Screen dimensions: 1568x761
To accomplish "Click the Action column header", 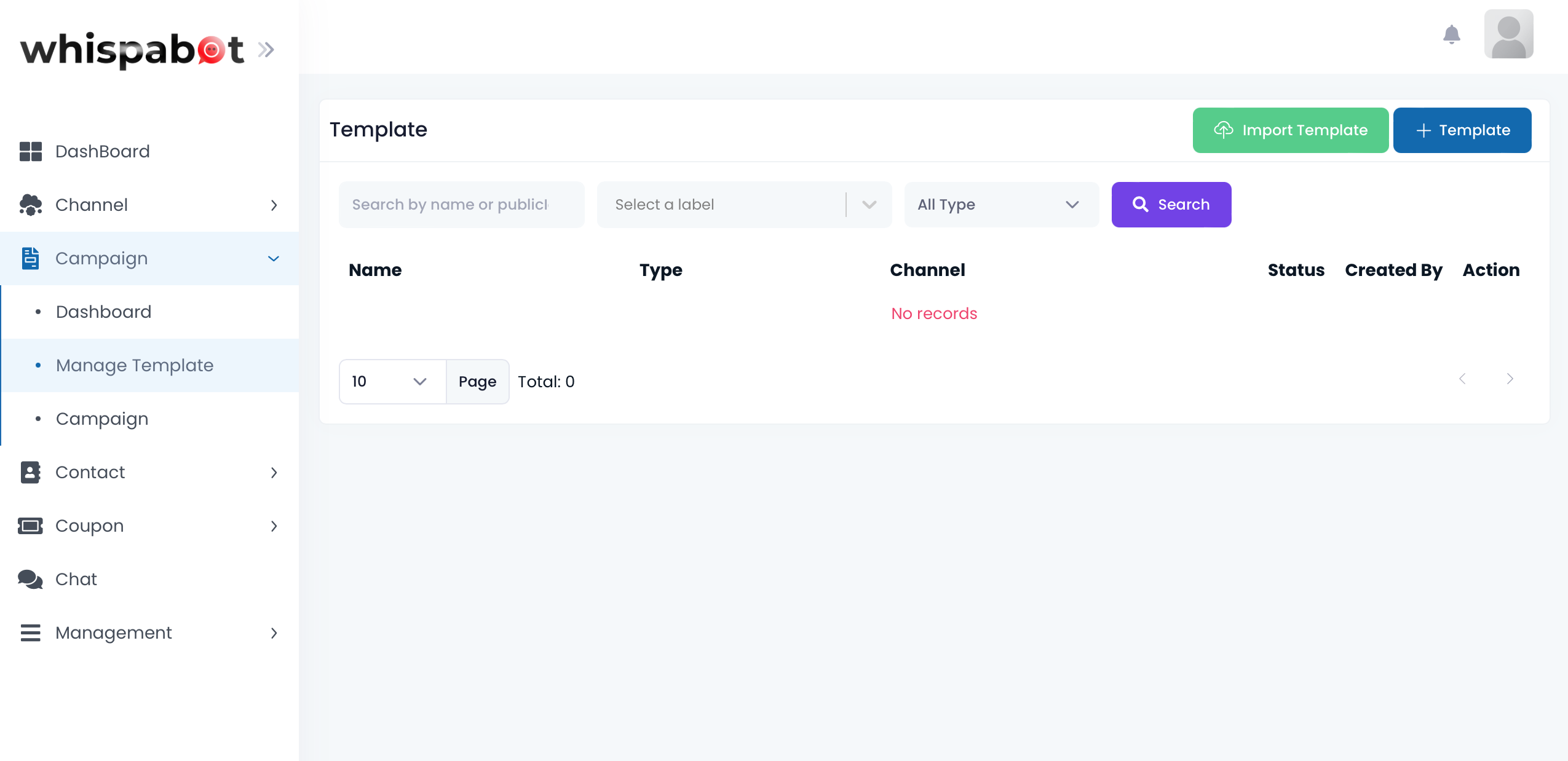I will click(1491, 270).
